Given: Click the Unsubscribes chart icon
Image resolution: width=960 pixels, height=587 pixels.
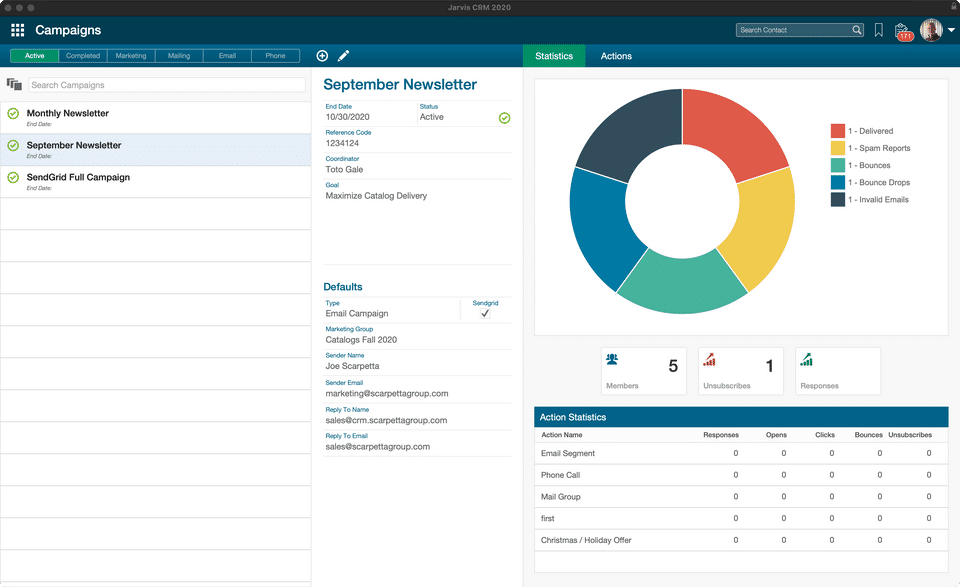Looking at the screenshot, I should click(709, 359).
